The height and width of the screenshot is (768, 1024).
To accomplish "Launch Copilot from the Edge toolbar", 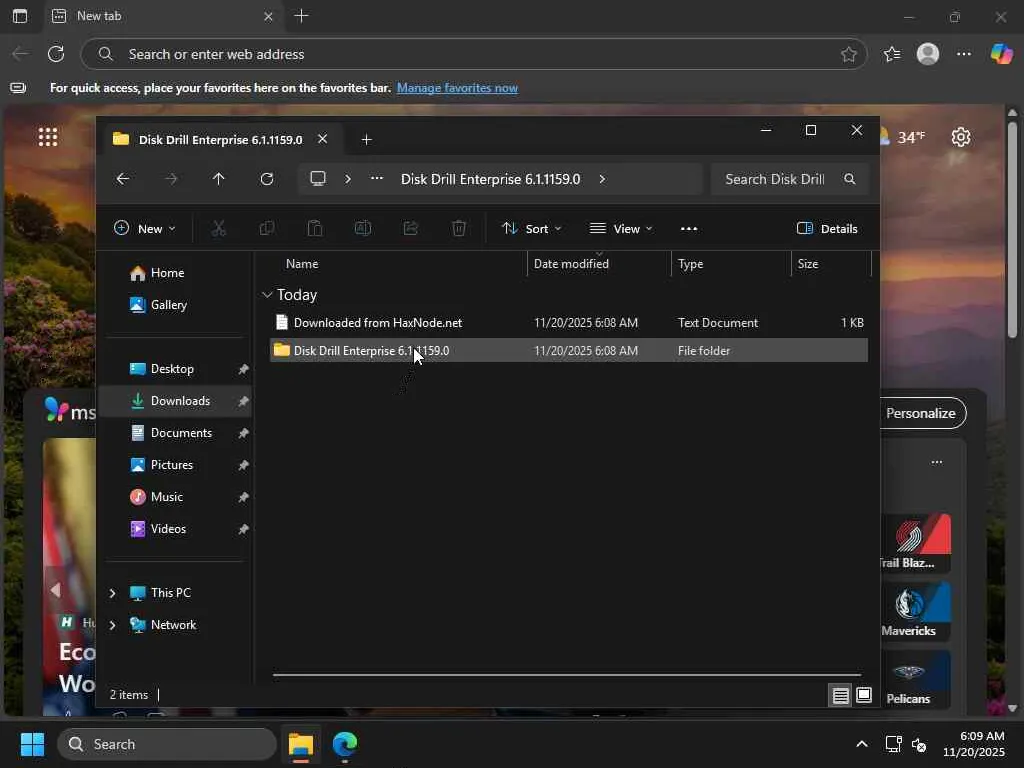I will [x=1001, y=54].
